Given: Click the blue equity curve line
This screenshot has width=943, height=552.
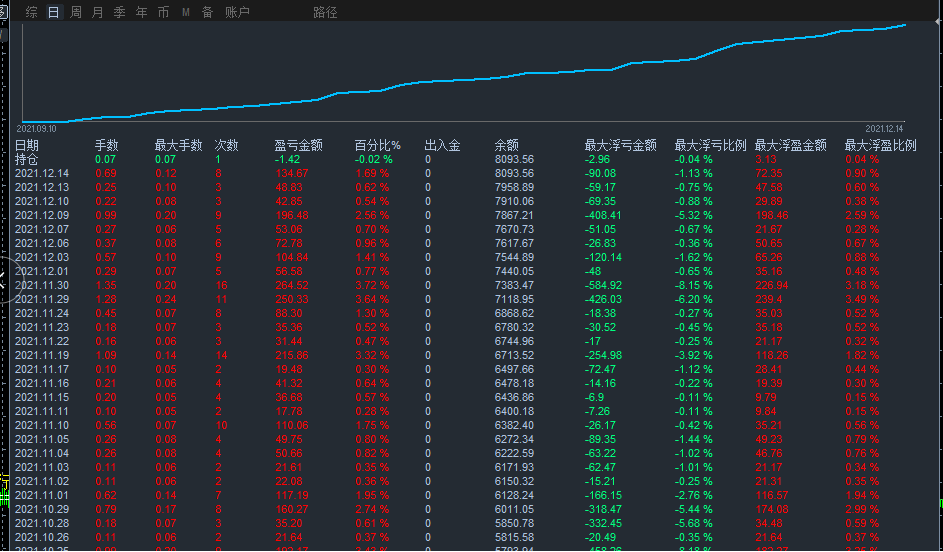Looking at the screenshot, I should click(x=463, y=80).
